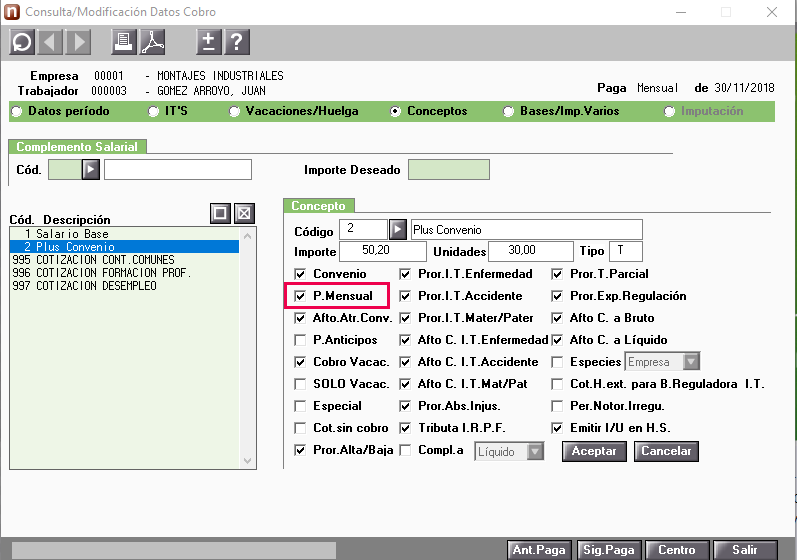The height and width of the screenshot is (560, 797).
Task: Toggle Pror.Alta/Baja checkbox
Action: [300, 450]
